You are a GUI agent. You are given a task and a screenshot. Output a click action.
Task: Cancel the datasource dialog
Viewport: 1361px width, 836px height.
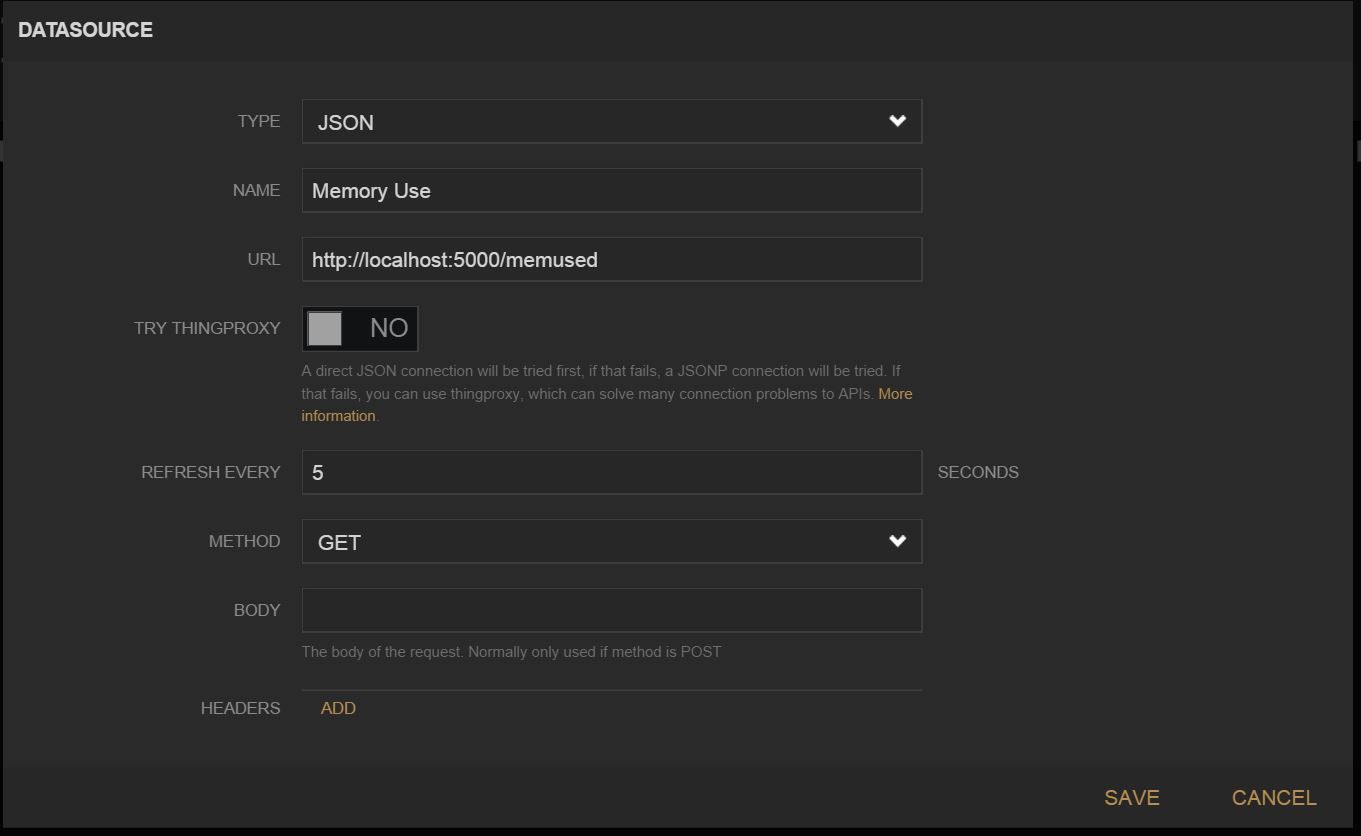click(x=1273, y=797)
